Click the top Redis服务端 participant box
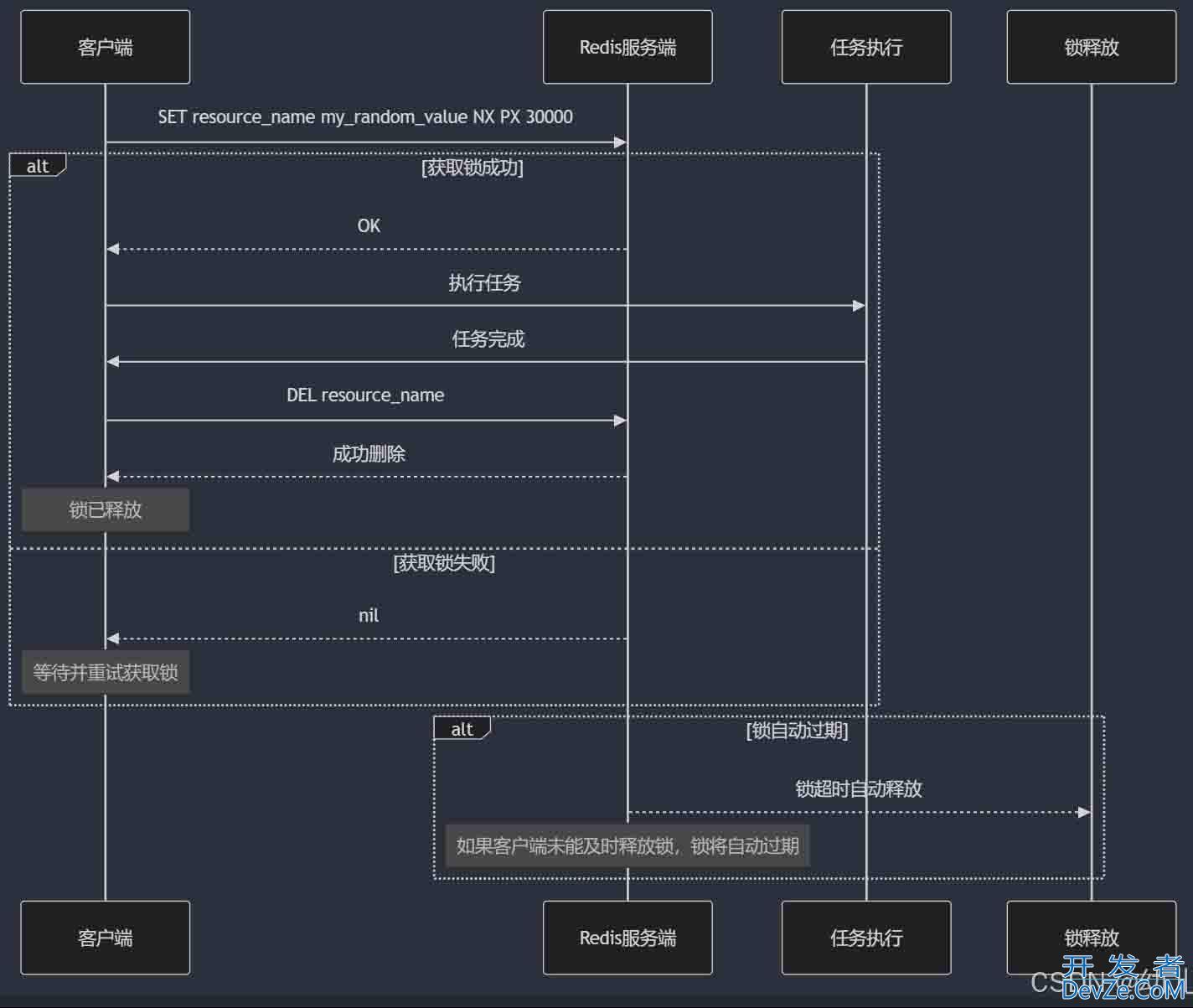 pos(627,47)
